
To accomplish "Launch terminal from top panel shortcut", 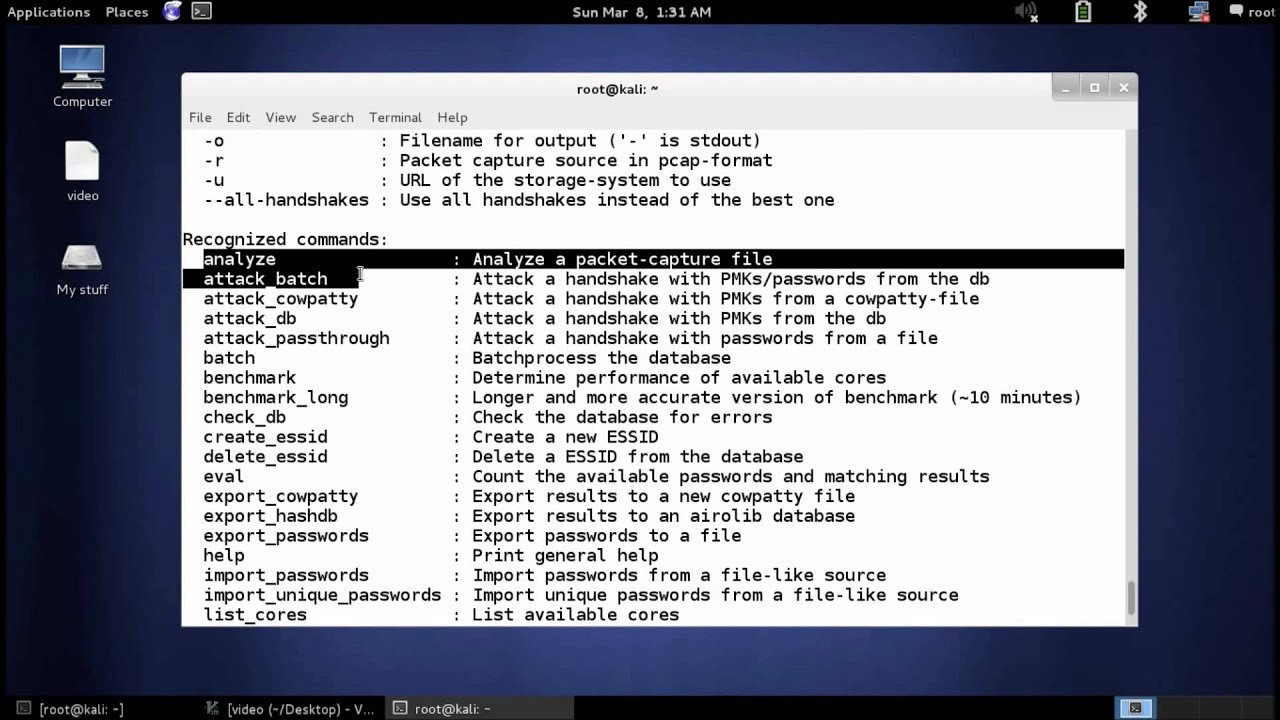I will (x=201, y=12).
